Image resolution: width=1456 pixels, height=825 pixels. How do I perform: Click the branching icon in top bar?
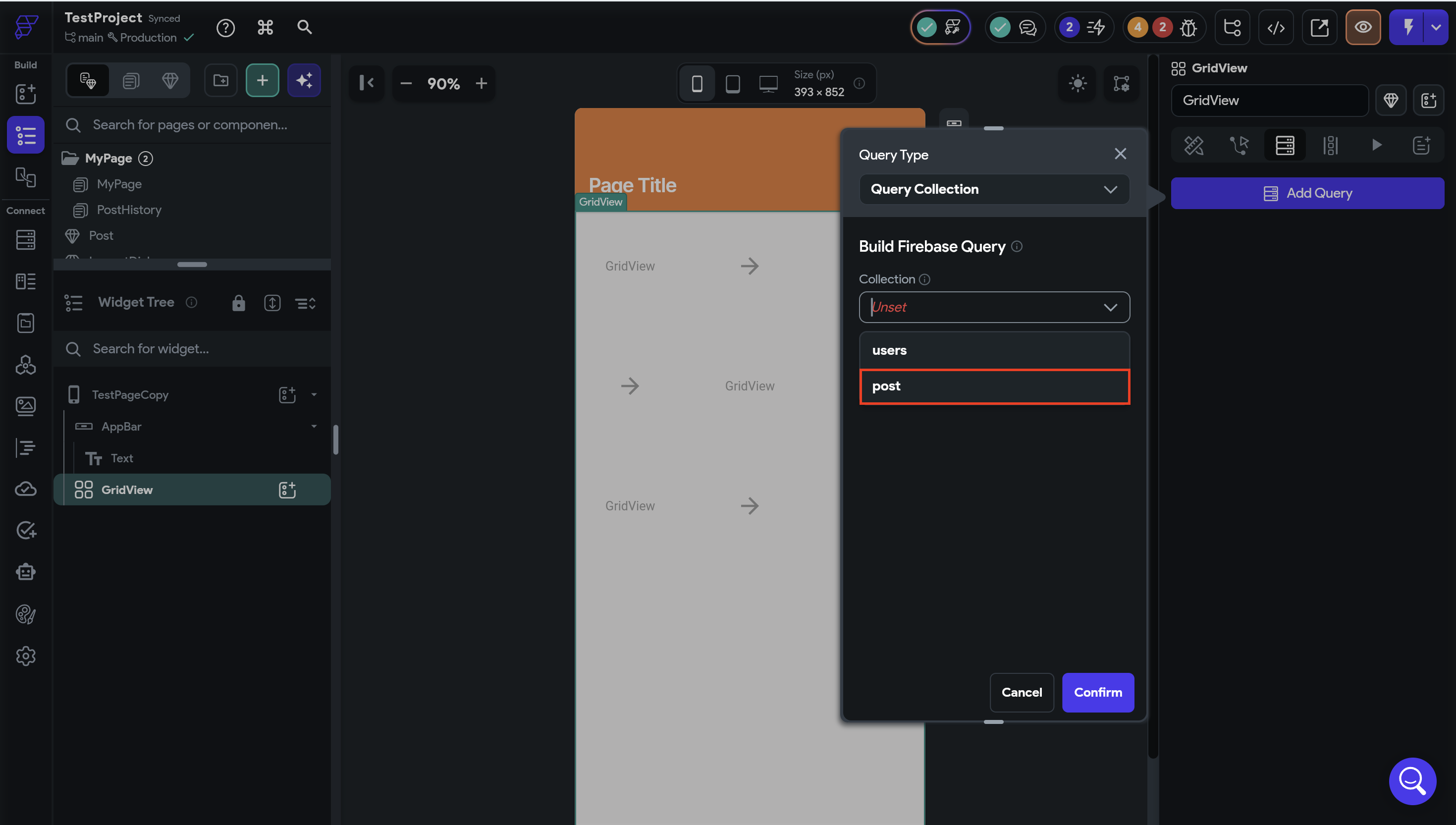(1232, 27)
